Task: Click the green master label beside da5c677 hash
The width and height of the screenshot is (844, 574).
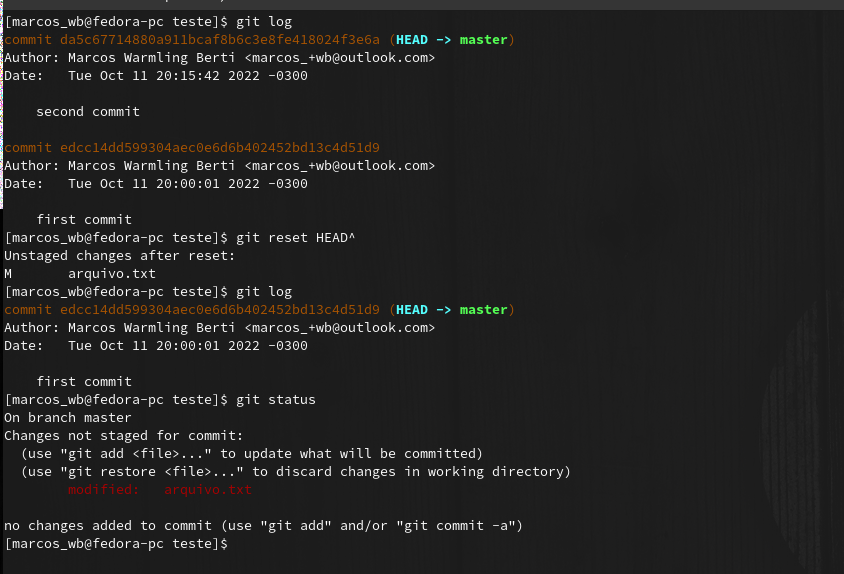Action: [x=483, y=40]
